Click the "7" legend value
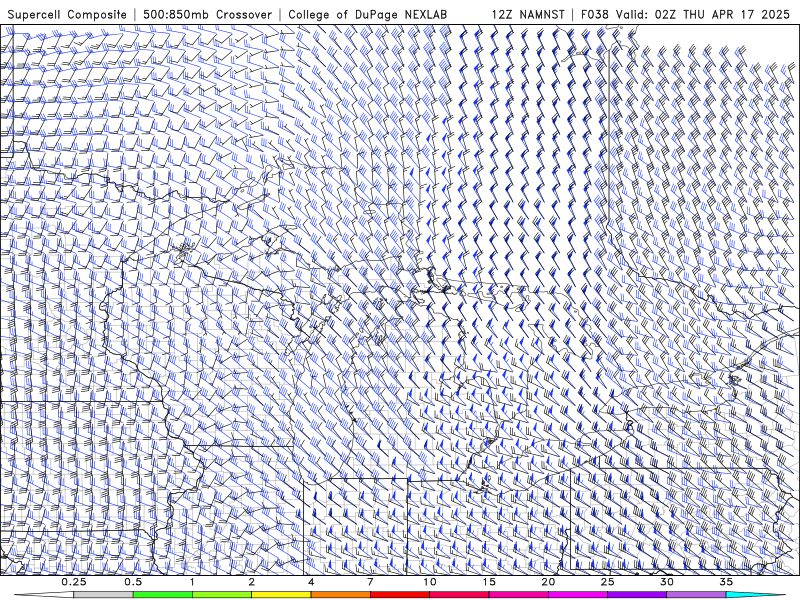 370,582
